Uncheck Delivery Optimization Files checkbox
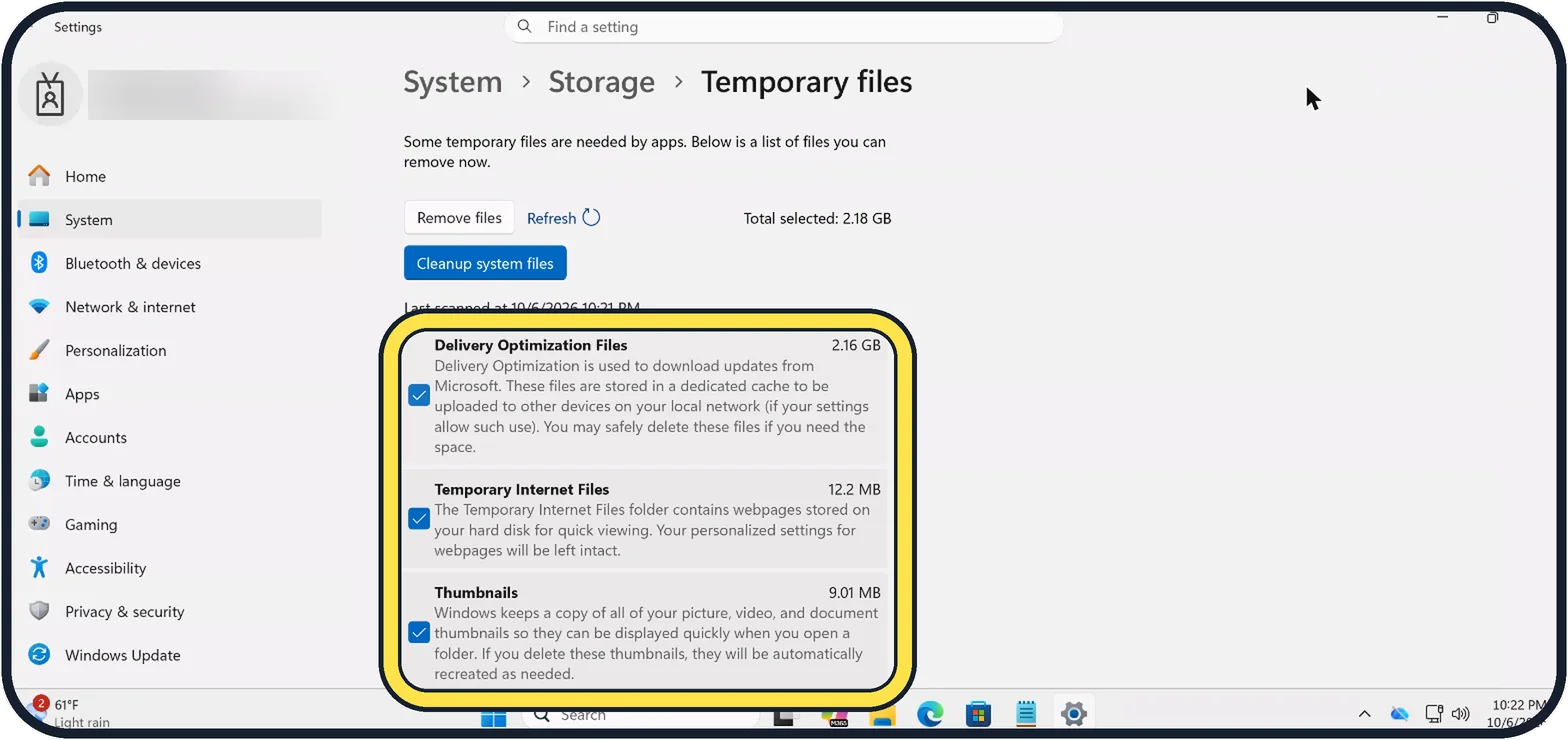The image size is (1568, 740). (419, 396)
